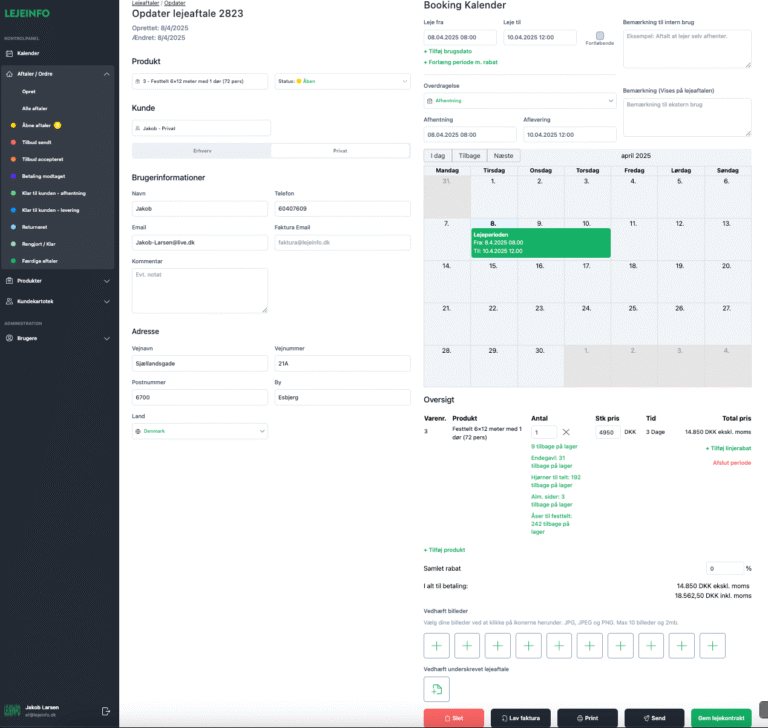
Task: Open the Overdragelse Afhentning dropdown
Action: 520,101
